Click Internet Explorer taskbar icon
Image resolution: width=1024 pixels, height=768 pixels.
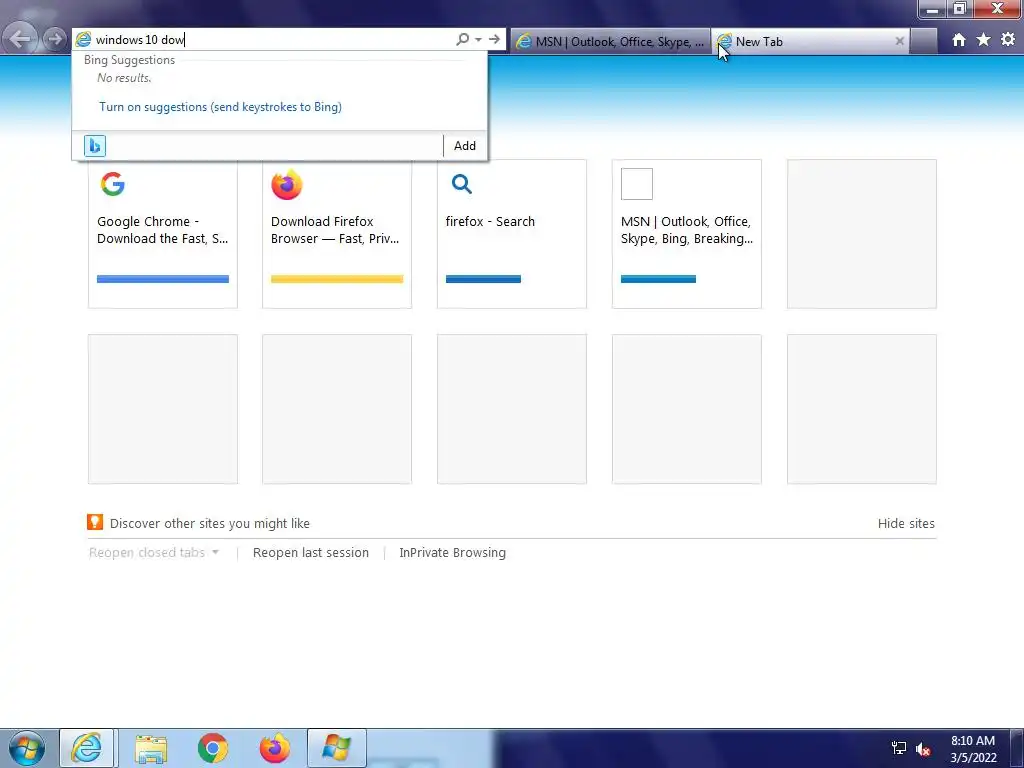coord(88,748)
